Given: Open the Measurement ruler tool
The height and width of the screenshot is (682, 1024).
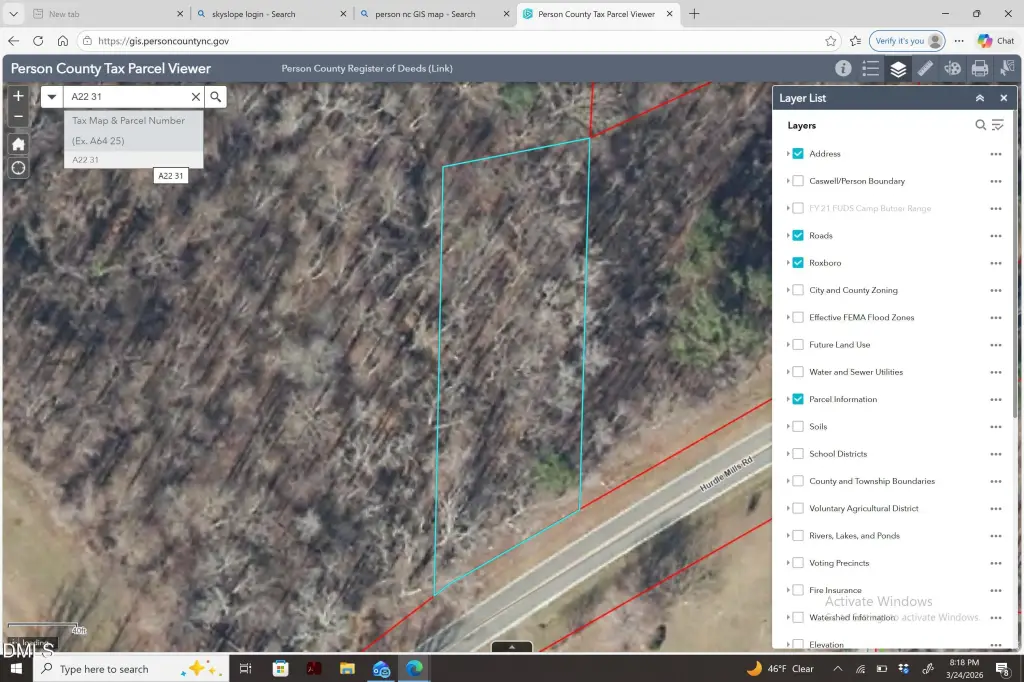Looking at the screenshot, I should tap(925, 69).
